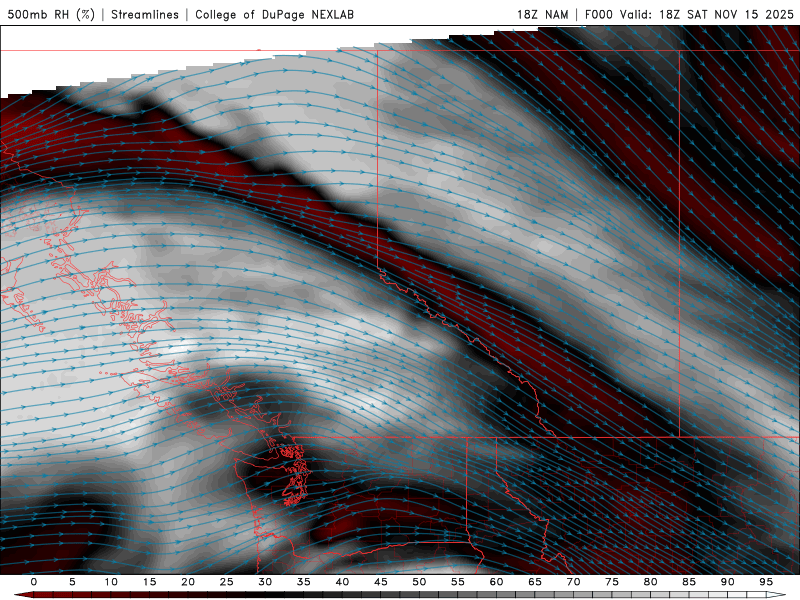The height and width of the screenshot is (600, 800).
Task: Click the "40" value on the color scale
Action: click(342, 582)
